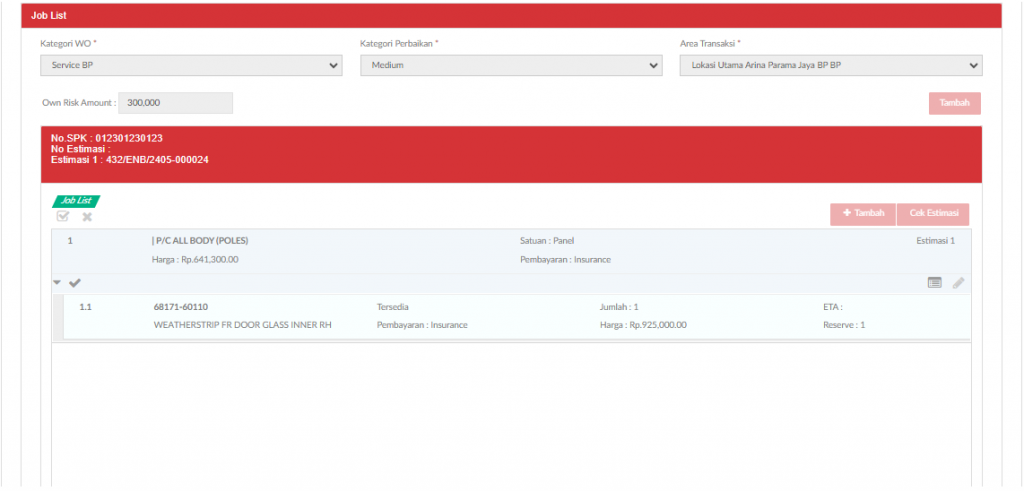The width and height of the screenshot is (1024, 491).
Task: Click Estimasi 1 : 432/ENB/2405-000024 text
Action: point(130,159)
